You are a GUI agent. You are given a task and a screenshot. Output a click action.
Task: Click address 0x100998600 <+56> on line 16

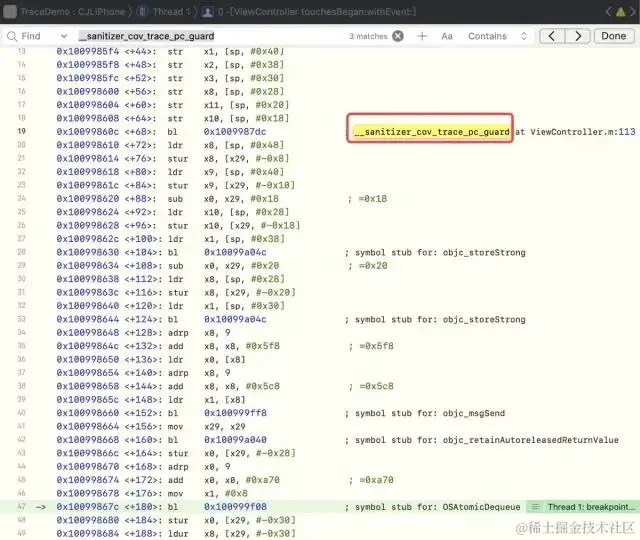pyautogui.click(x=106, y=92)
